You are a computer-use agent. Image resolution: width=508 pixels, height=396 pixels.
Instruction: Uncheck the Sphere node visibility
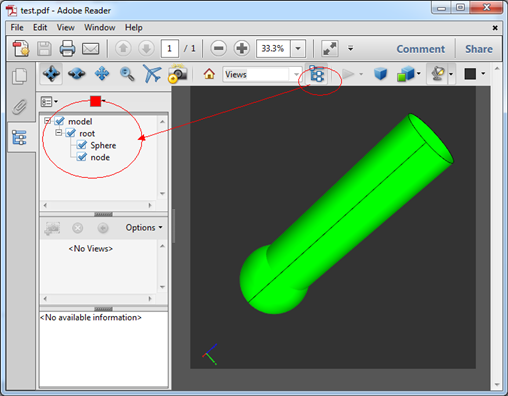click(82, 145)
